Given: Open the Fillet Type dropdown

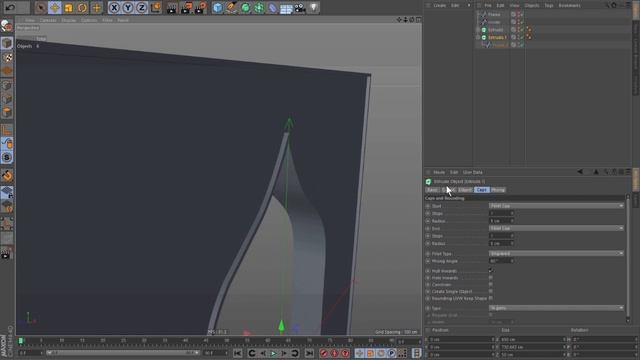Looking at the screenshot, I should pyautogui.click(x=556, y=253).
